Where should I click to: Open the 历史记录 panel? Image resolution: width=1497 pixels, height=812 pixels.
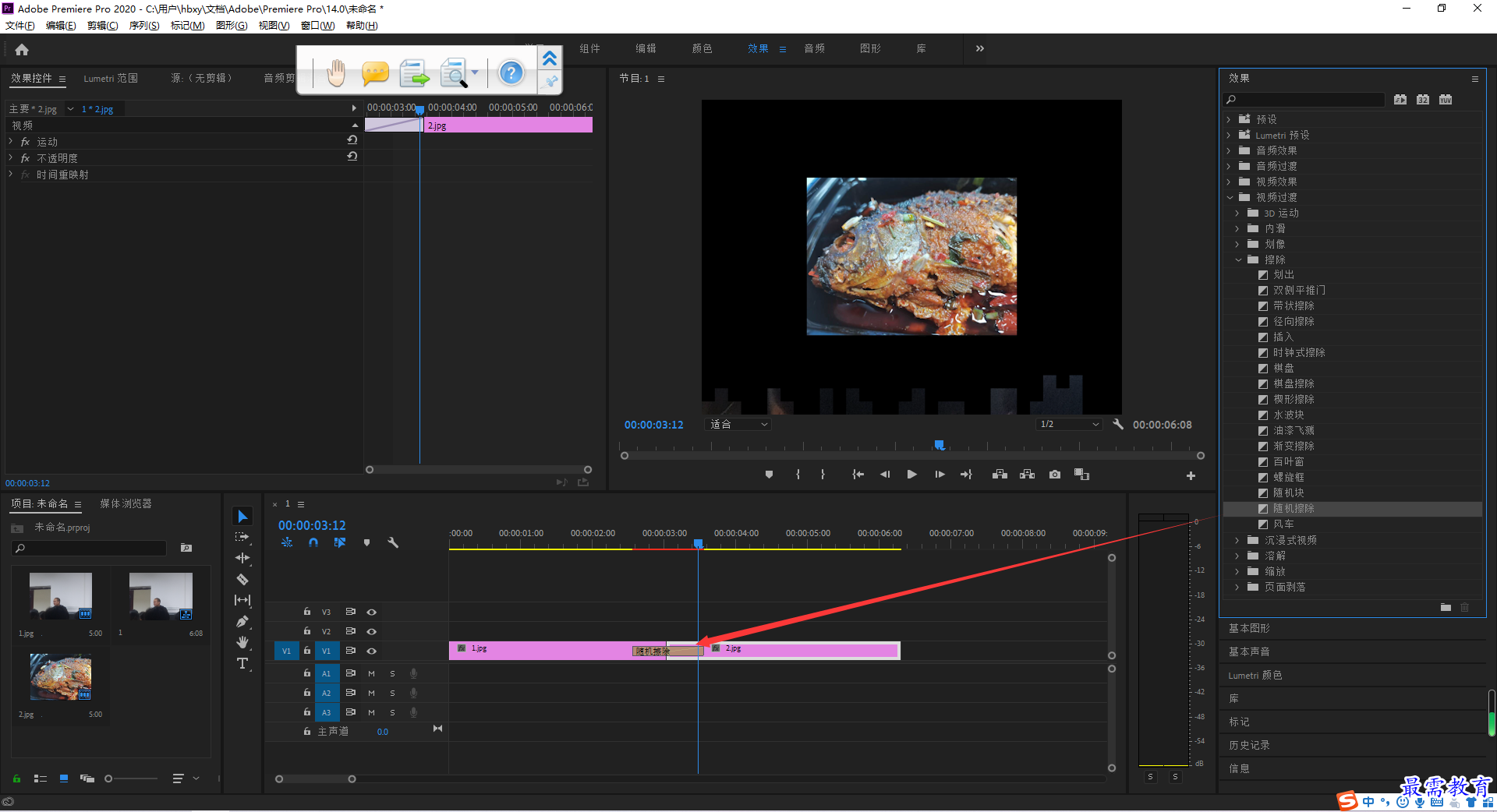(1249, 745)
